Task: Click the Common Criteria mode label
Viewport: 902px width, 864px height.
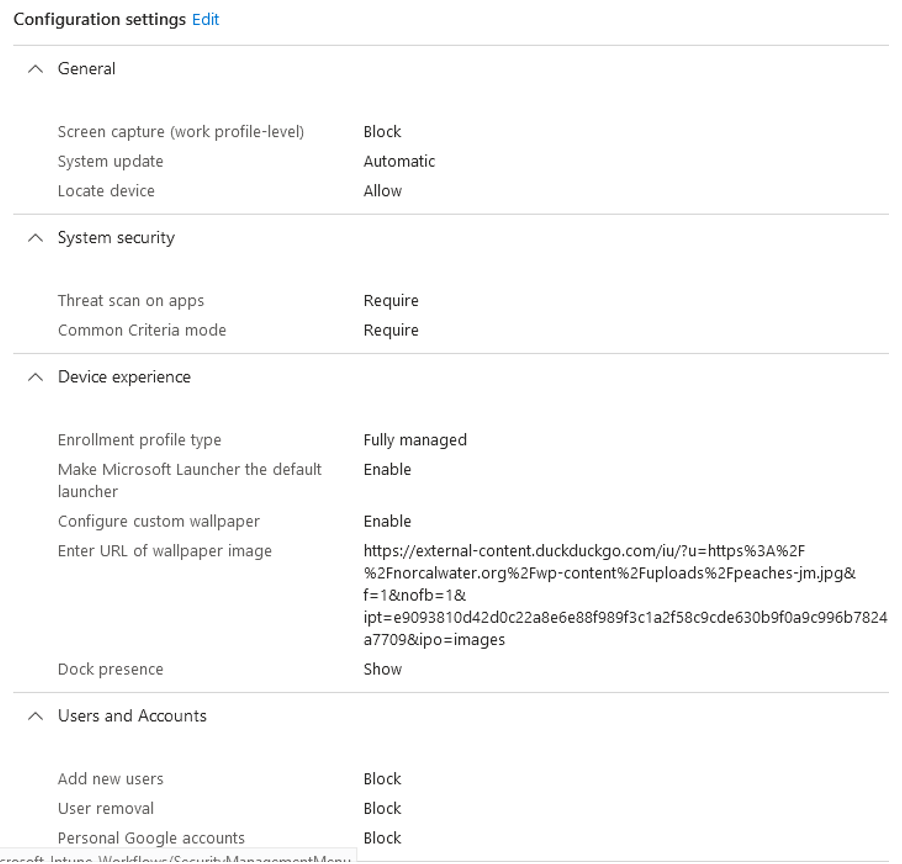Action: (x=142, y=330)
